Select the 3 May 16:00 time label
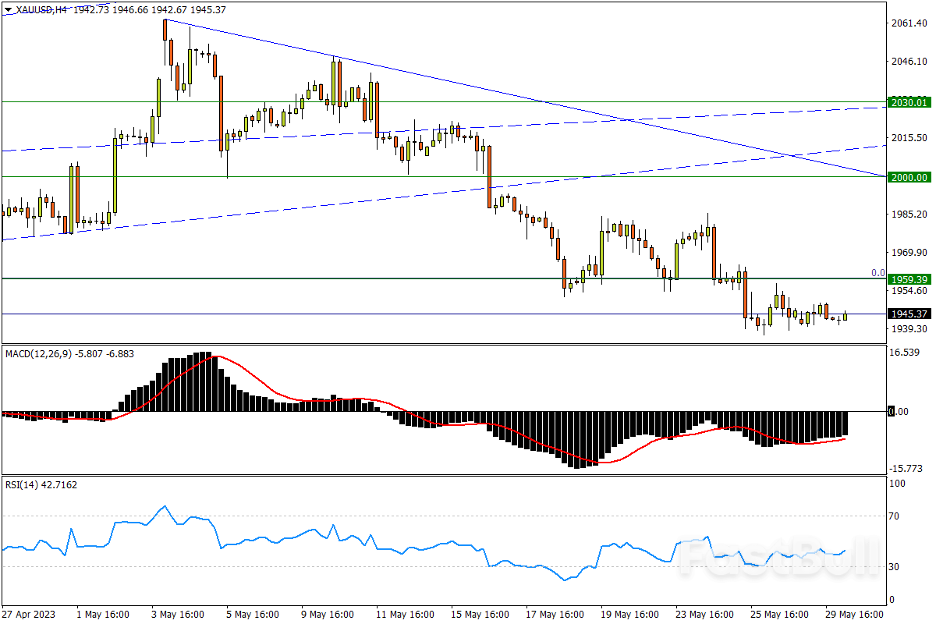This screenshot has height=624, width=936. click(178, 613)
